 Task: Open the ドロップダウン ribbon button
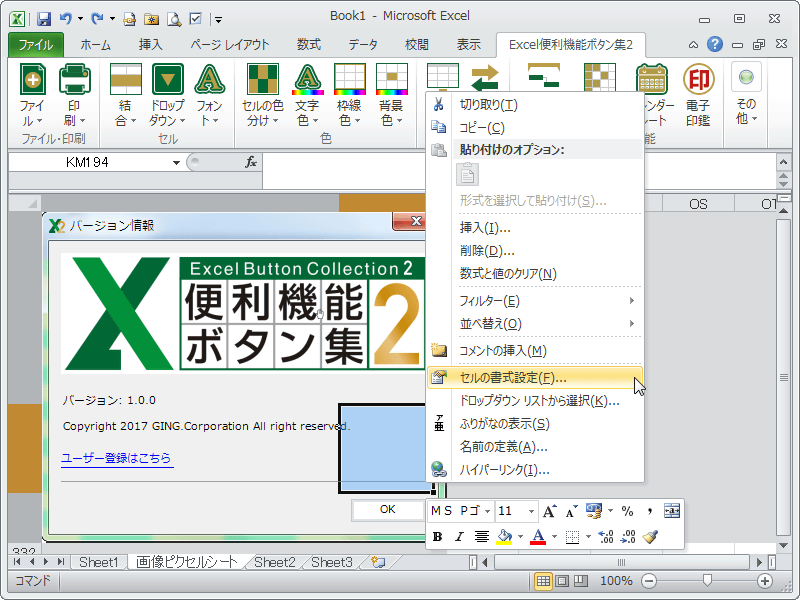pos(167,95)
